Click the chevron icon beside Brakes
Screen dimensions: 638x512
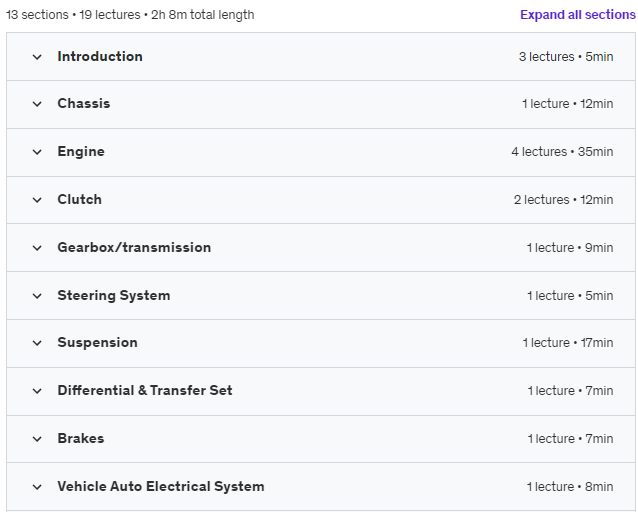coord(37,439)
